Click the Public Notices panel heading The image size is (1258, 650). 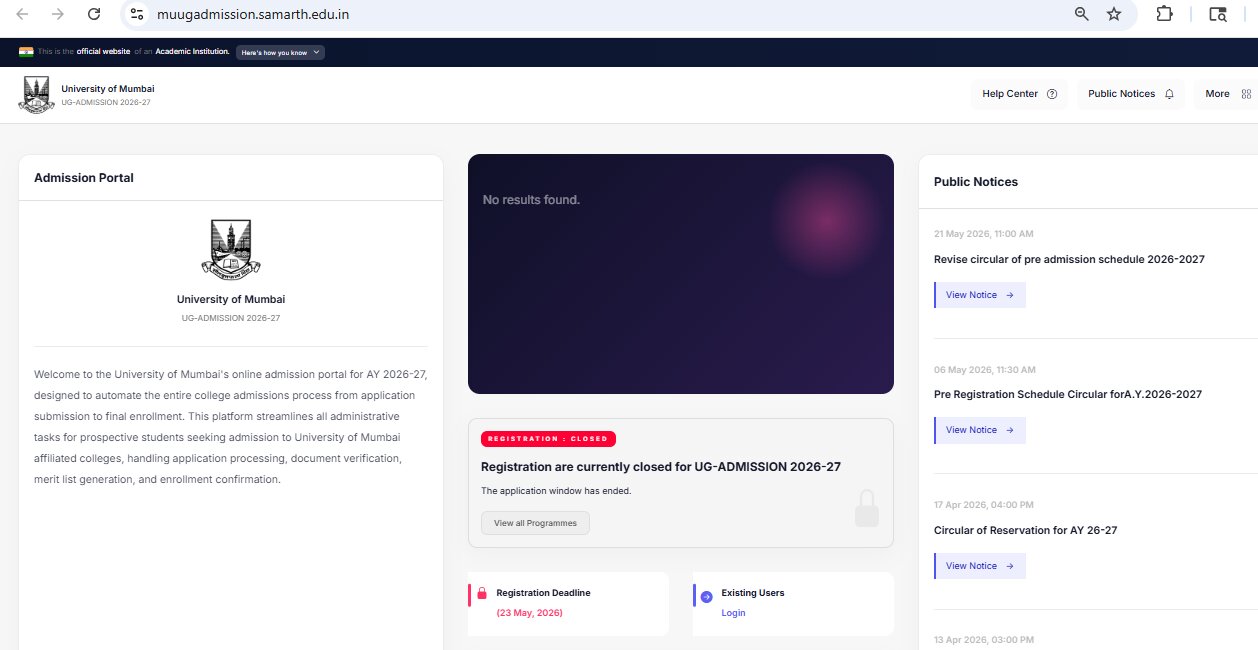coord(976,182)
